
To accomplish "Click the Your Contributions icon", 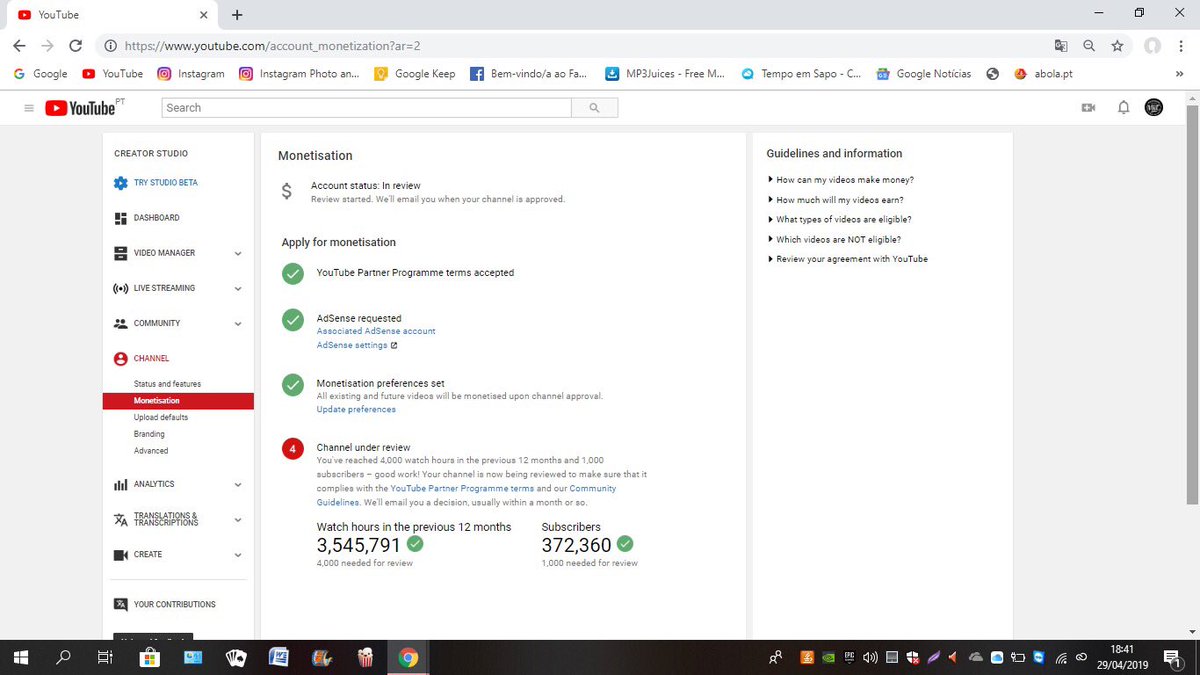I will click(x=120, y=604).
